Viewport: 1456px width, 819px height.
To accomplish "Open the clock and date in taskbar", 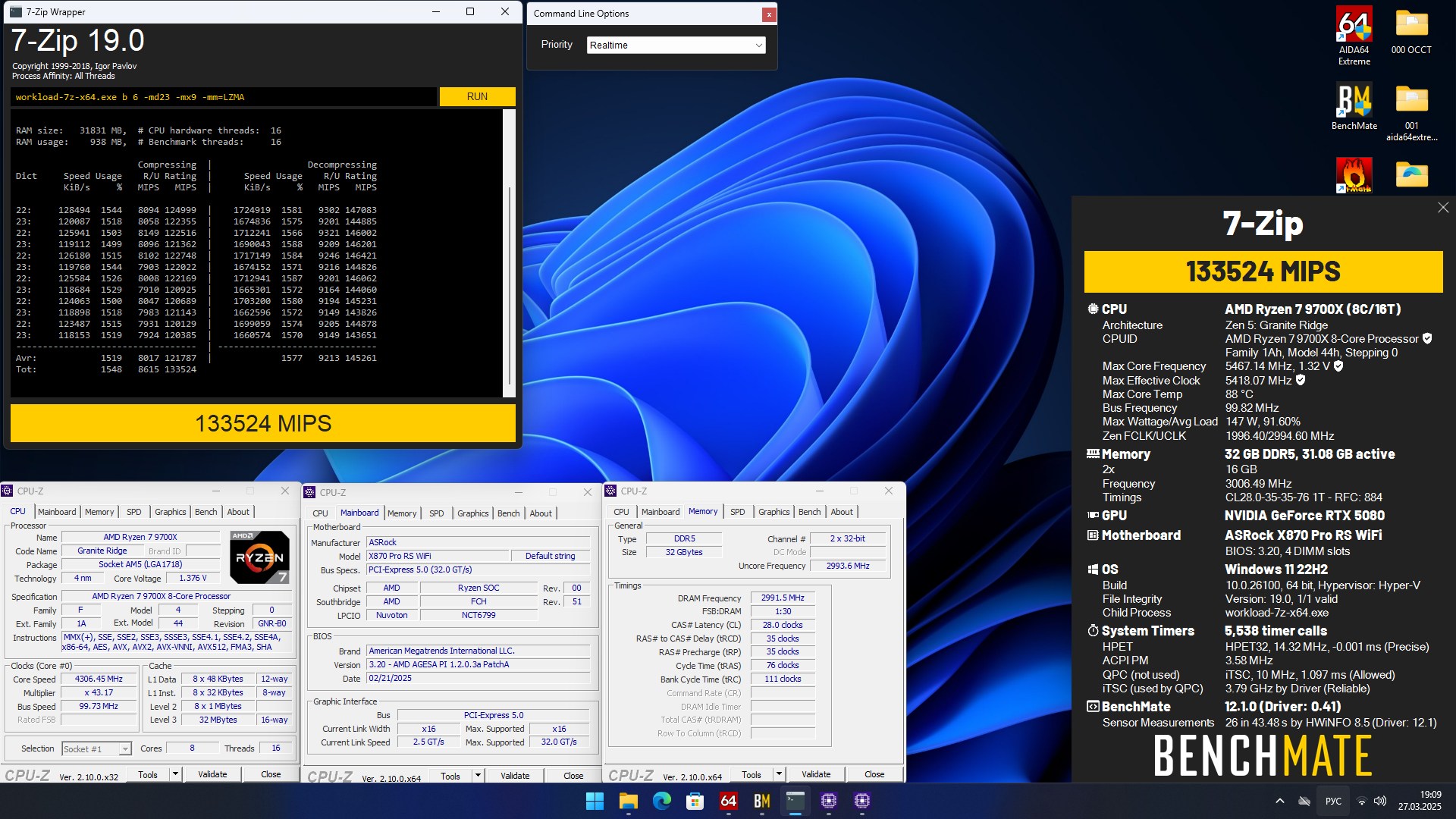I will [x=1420, y=801].
